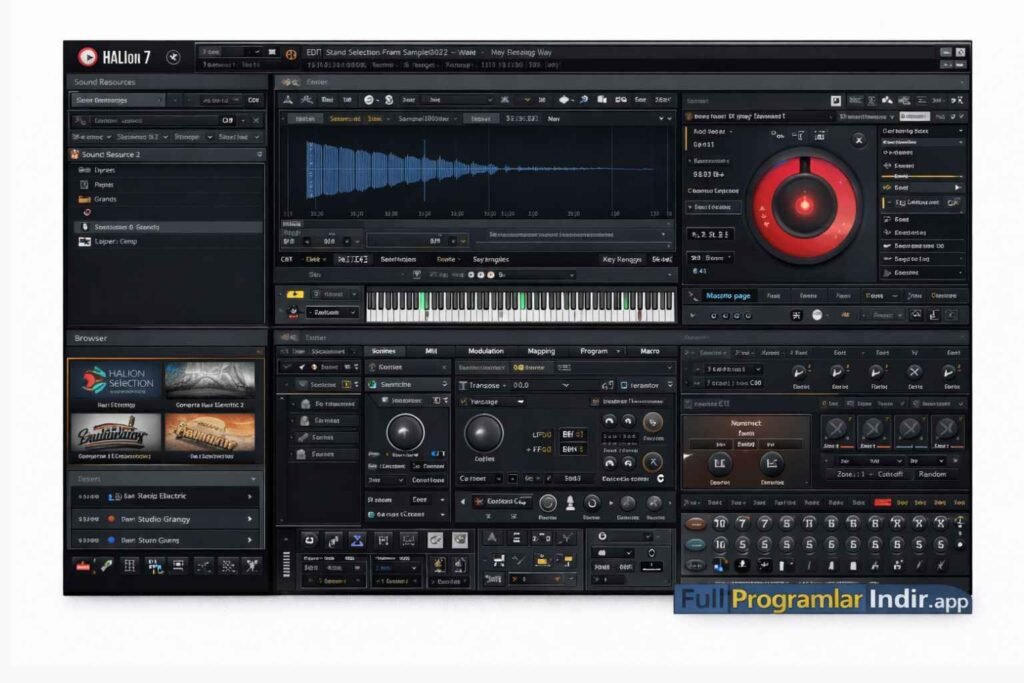Toggle the checkbox left of Transpose
This screenshot has width=1024, height=683.
pos(463,385)
